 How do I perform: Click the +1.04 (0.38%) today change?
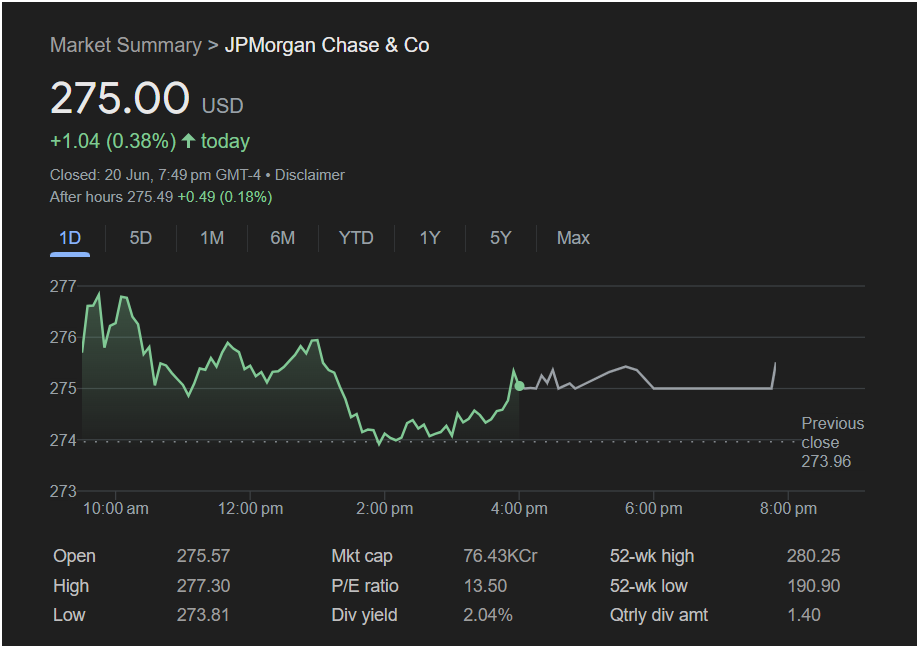click(x=113, y=141)
